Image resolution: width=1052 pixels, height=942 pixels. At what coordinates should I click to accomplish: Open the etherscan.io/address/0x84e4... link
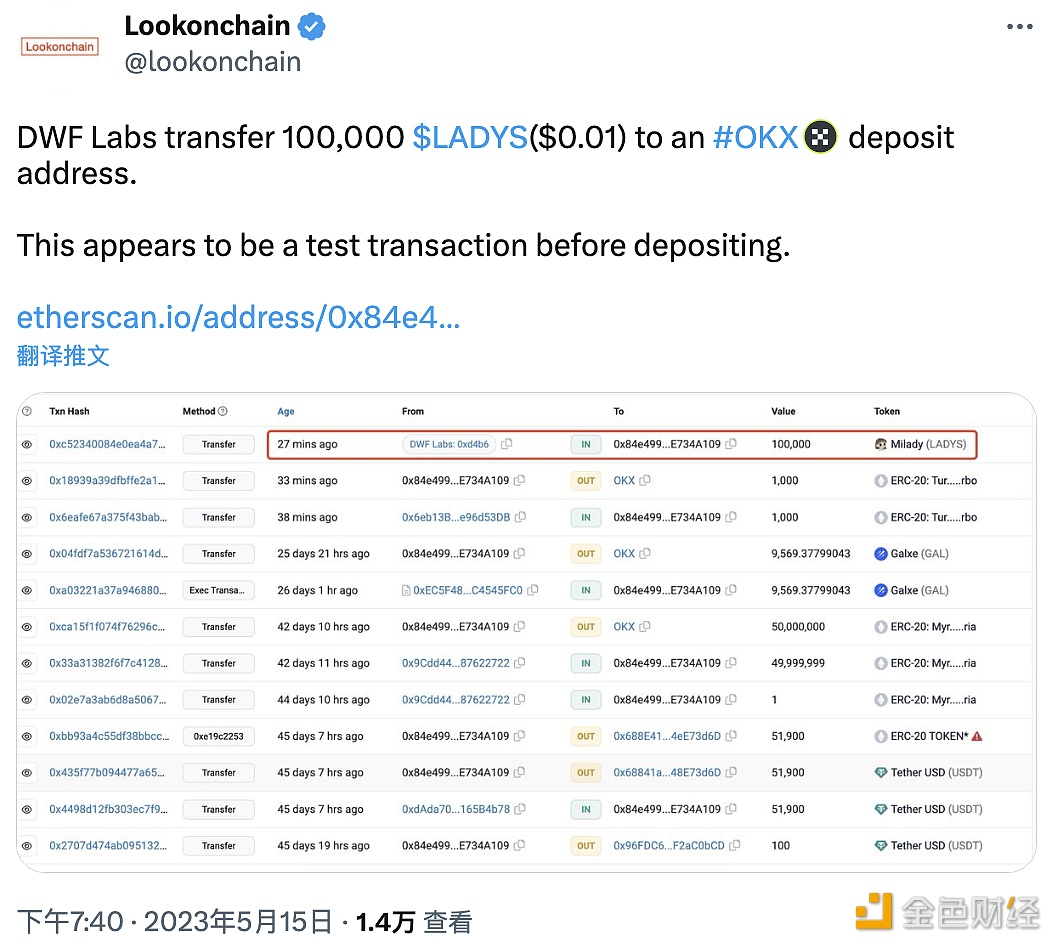pyautogui.click(x=238, y=318)
